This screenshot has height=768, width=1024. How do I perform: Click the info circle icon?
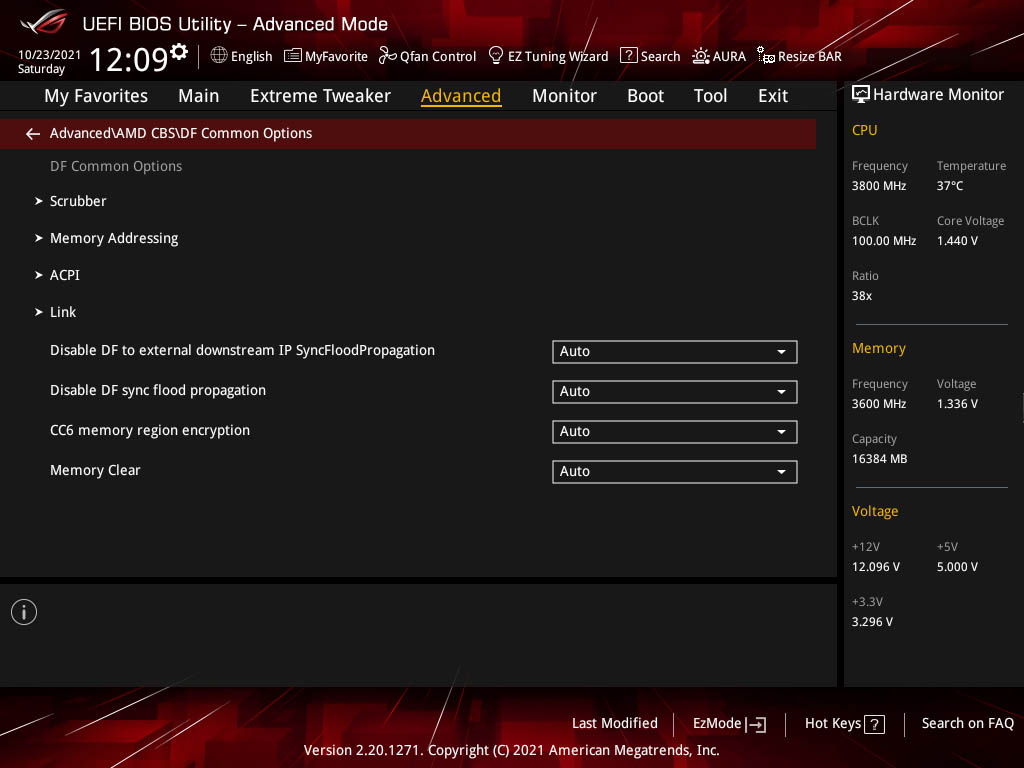24,612
